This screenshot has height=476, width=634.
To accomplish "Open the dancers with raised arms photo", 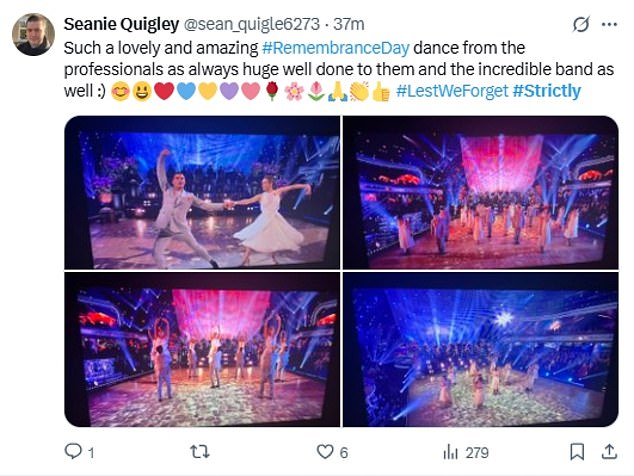I will coord(202,349).
